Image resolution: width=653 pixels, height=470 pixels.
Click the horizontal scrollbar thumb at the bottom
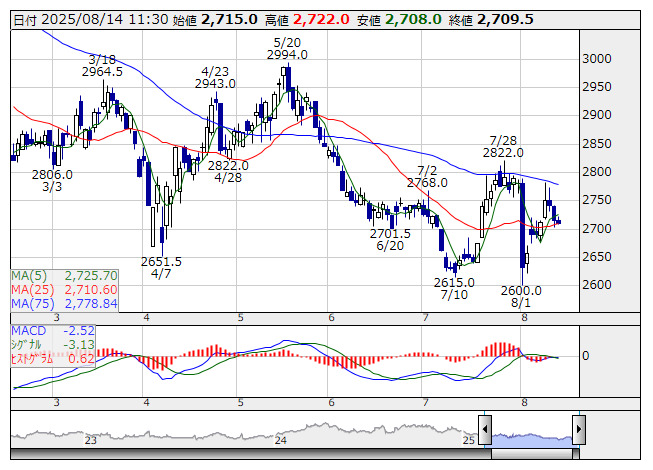tap(532, 454)
